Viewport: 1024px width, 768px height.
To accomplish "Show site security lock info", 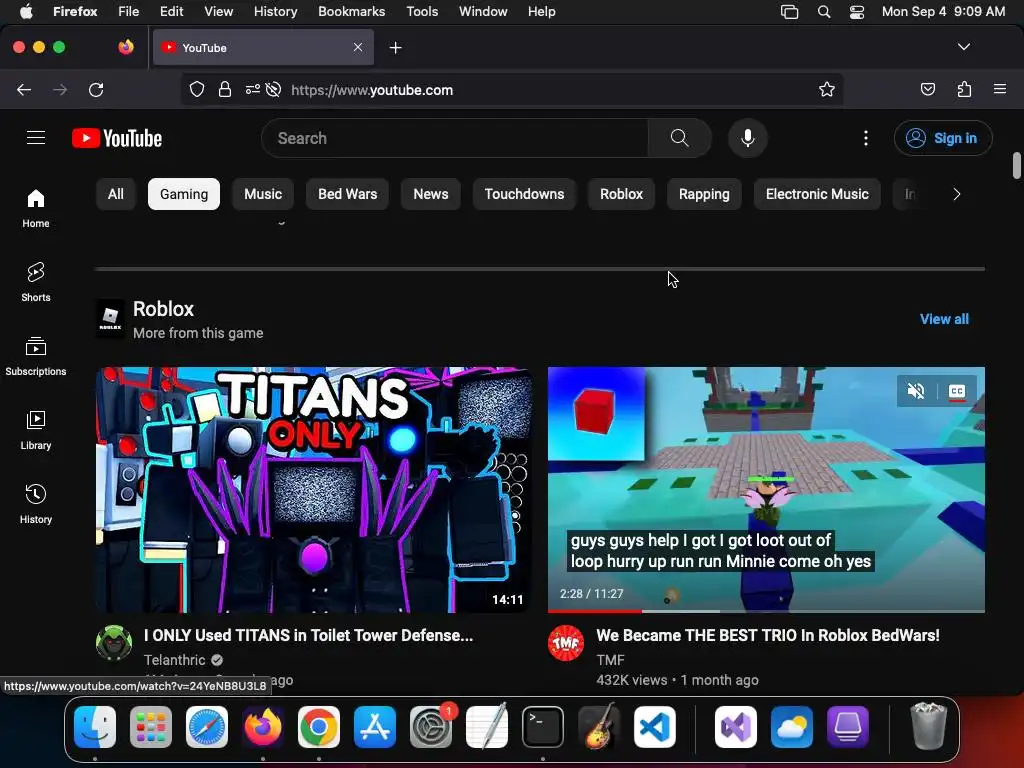I will point(225,89).
